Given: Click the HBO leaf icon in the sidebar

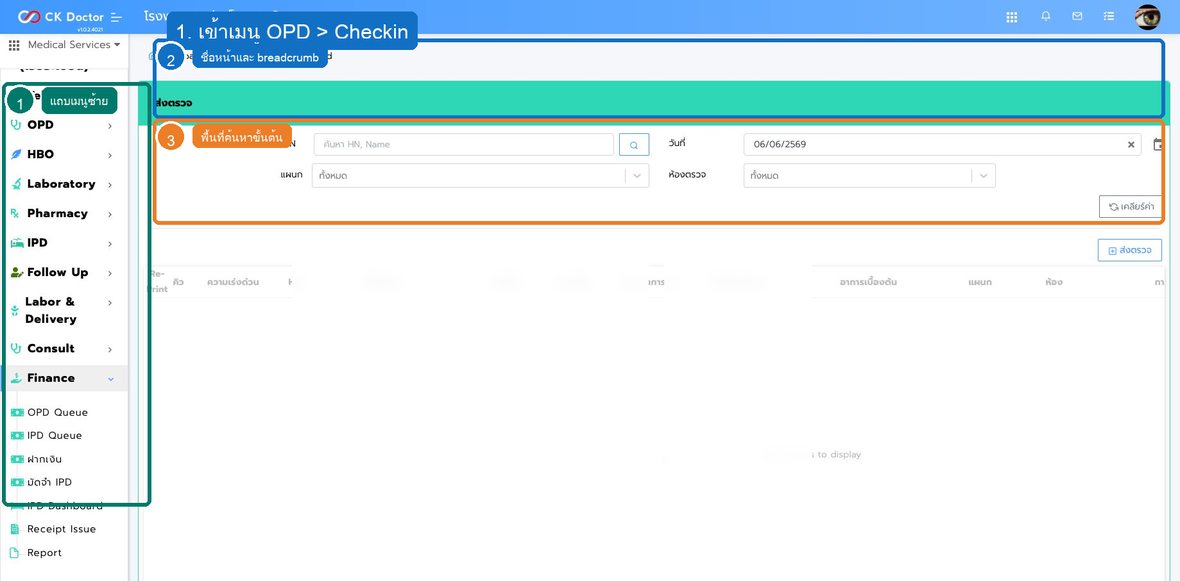Looking at the screenshot, I should [16, 154].
